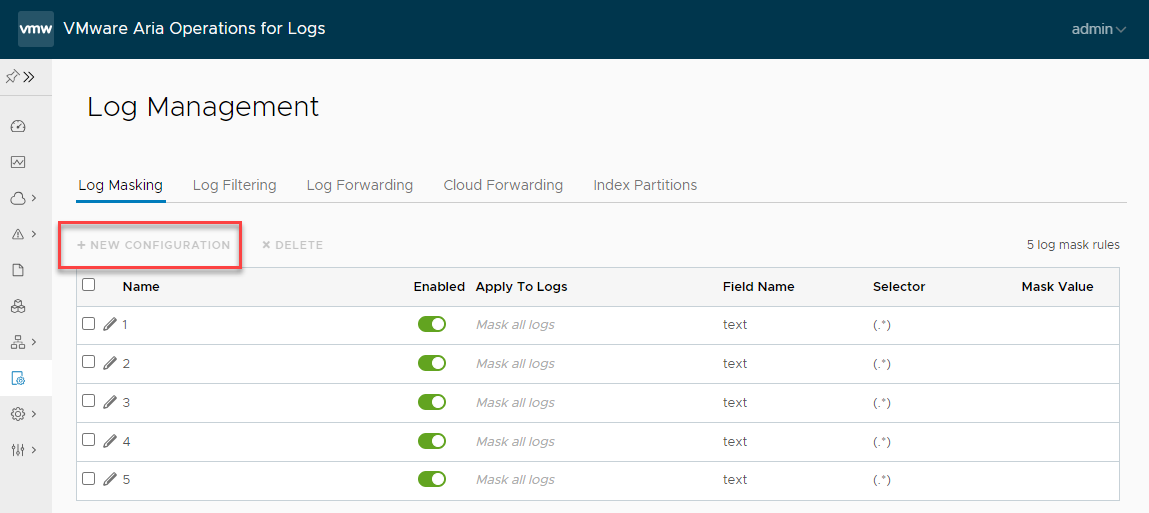Open the Dashboards gauge icon in sidebar

tap(17, 126)
